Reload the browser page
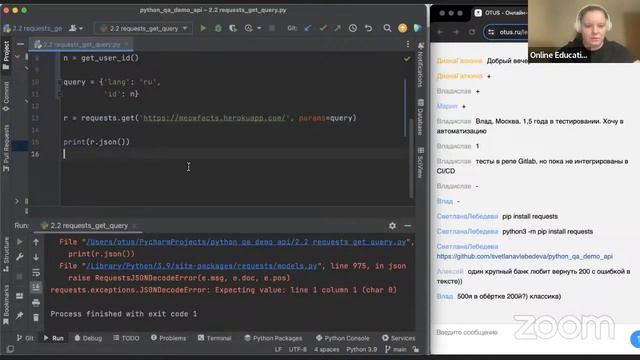 tap(471, 32)
